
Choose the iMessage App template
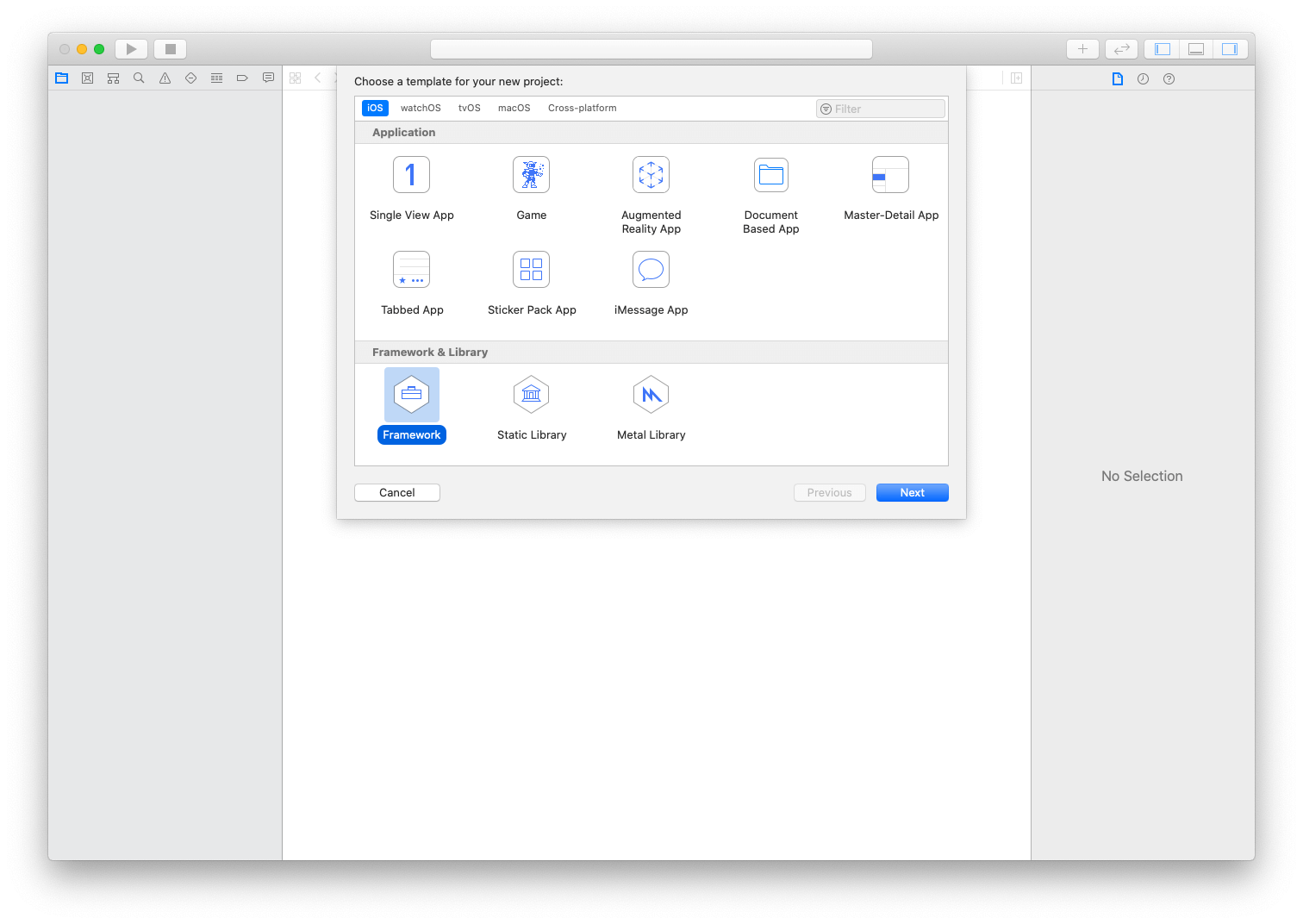pos(651,284)
